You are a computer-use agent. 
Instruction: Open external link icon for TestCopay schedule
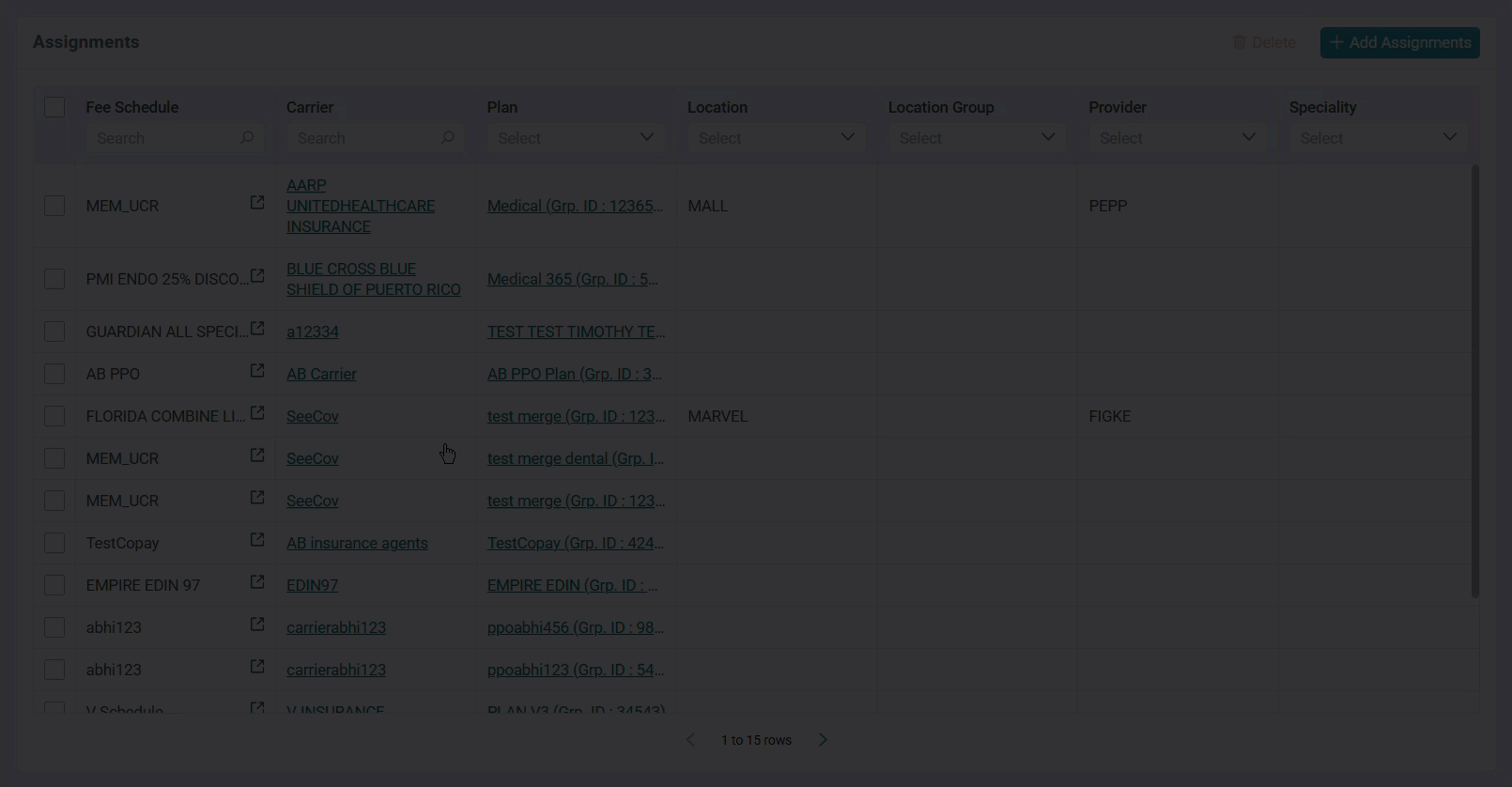(256, 540)
